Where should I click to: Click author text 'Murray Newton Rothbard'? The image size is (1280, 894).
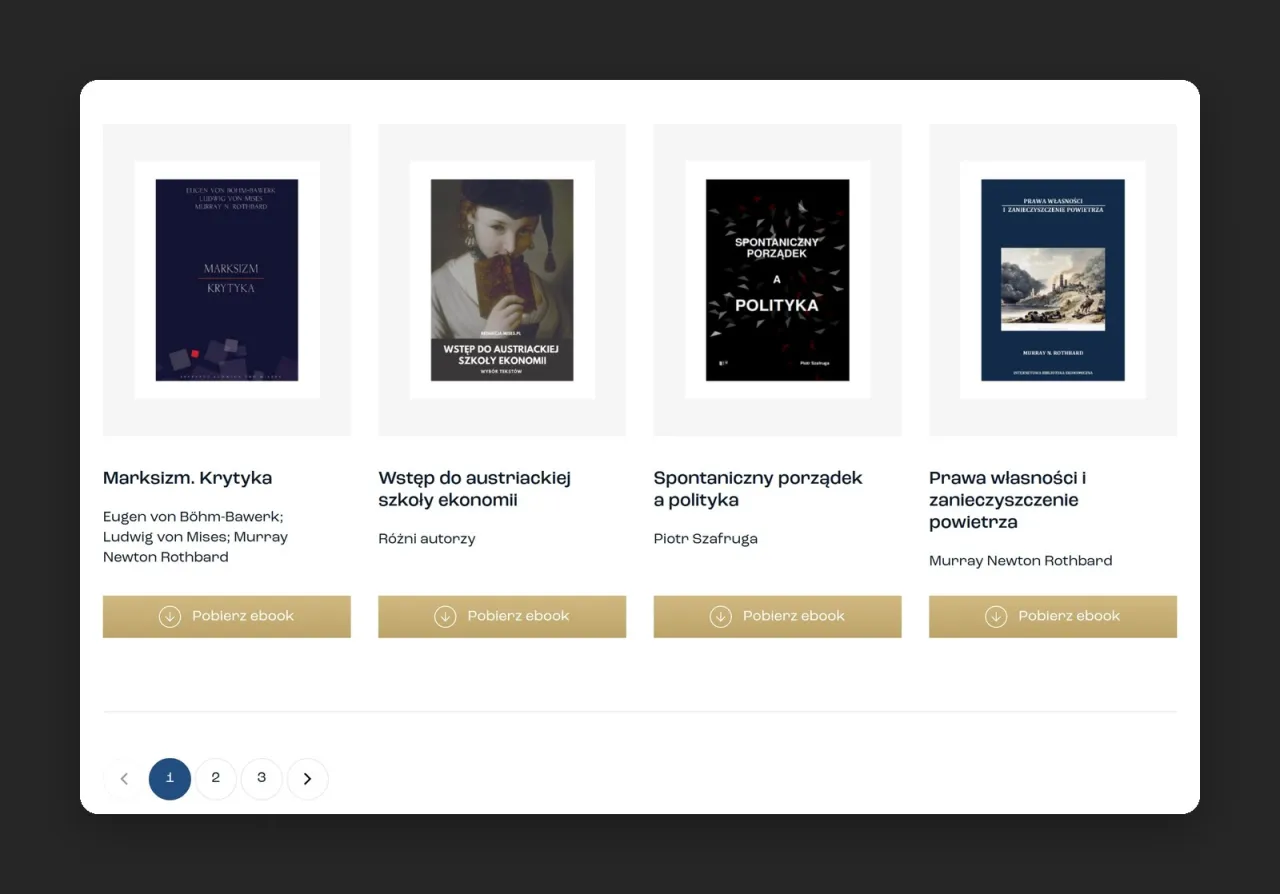click(1021, 561)
